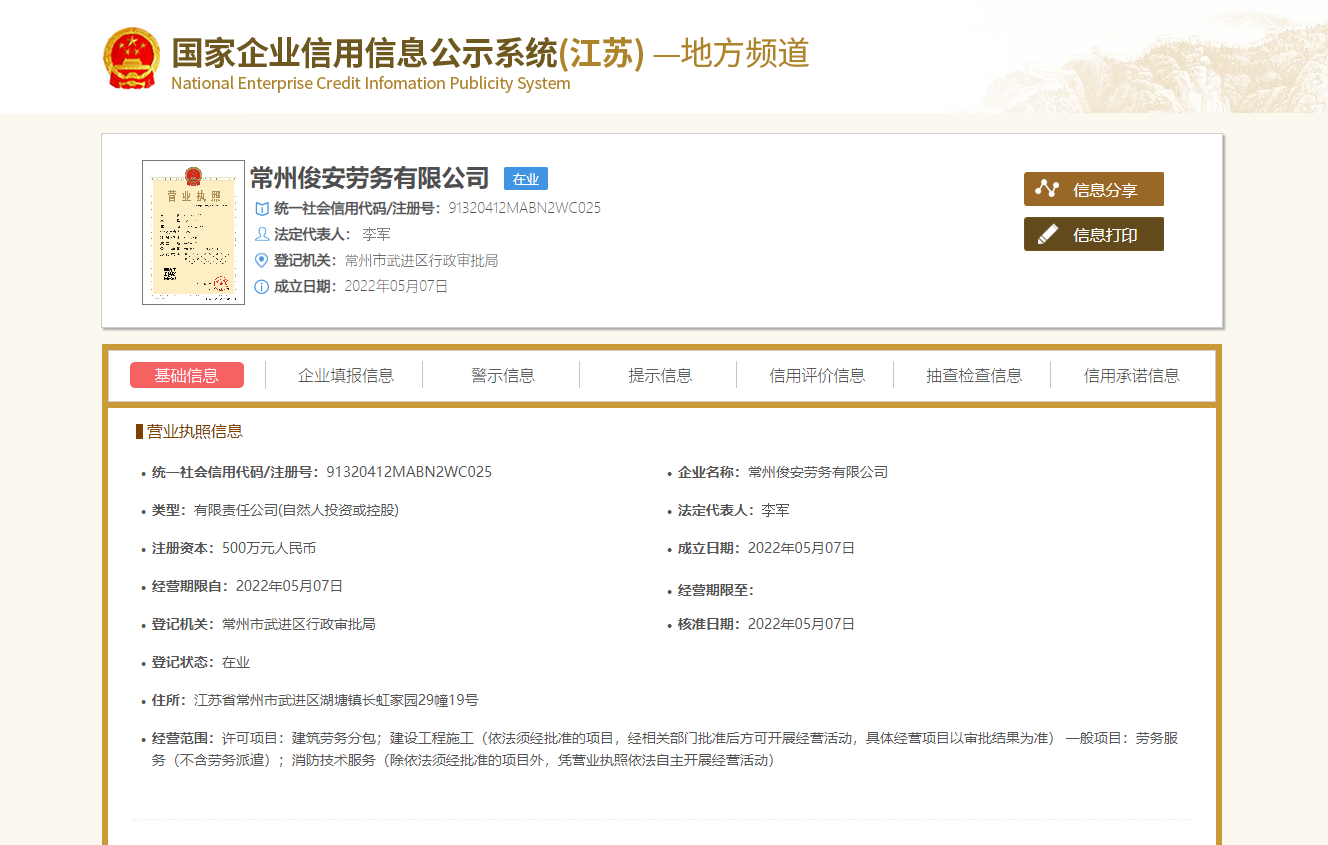Click the 在业 status badge
1328x845 pixels.
[526, 179]
